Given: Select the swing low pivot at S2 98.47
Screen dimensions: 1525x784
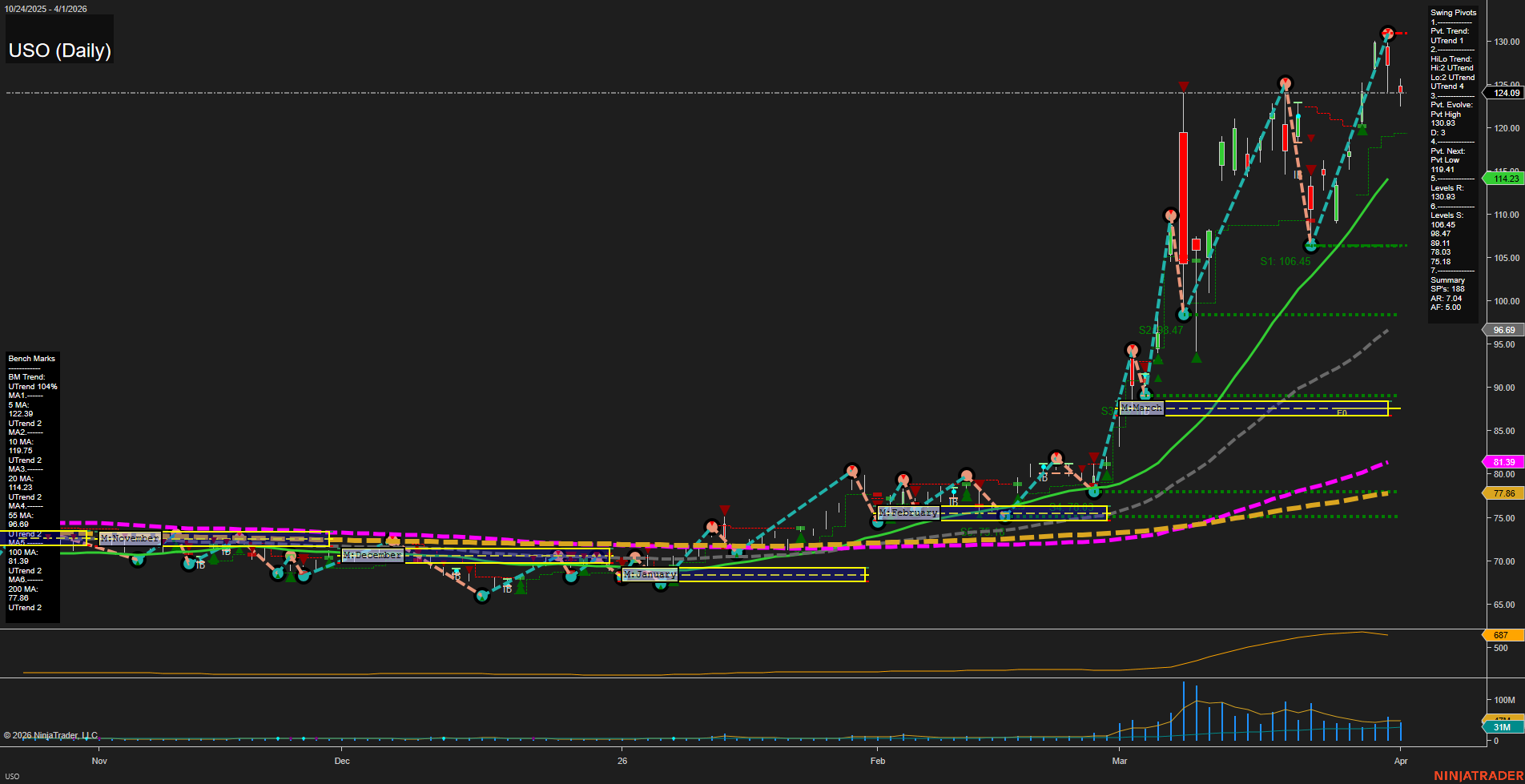Looking at the screenshot, I should (x=1184, y=315).
